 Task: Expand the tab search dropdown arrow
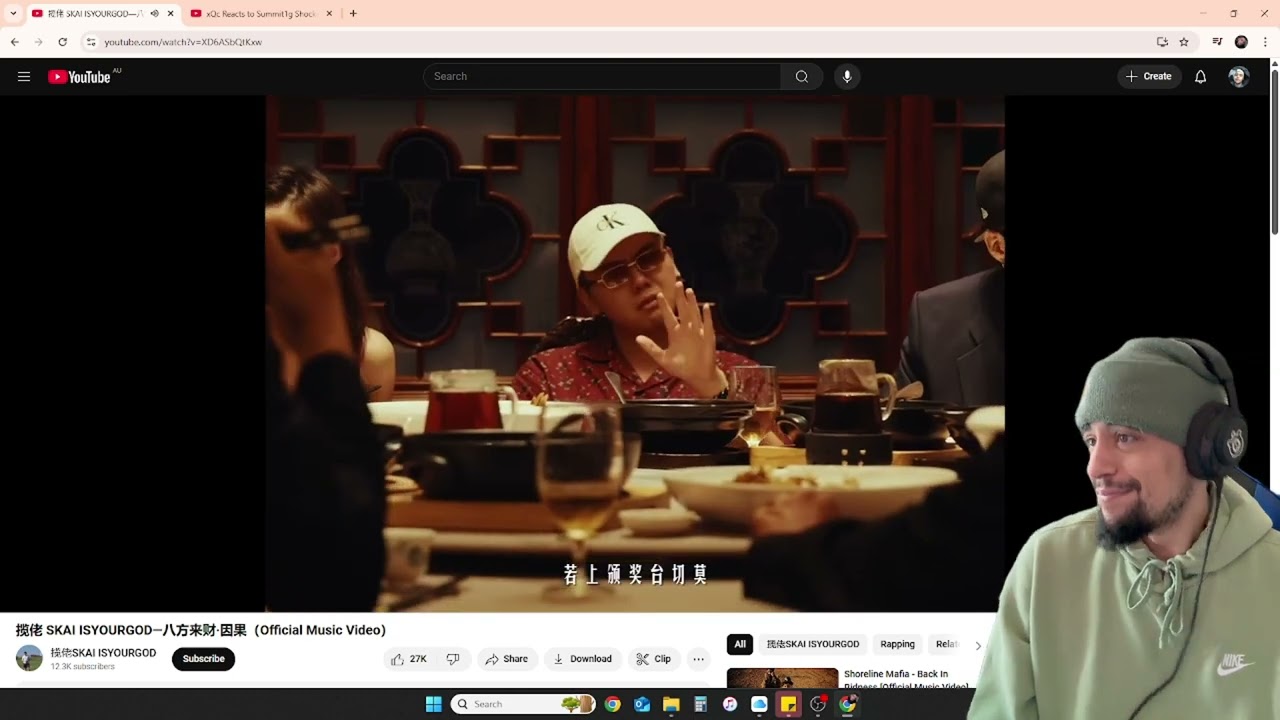tap(13, 13)
